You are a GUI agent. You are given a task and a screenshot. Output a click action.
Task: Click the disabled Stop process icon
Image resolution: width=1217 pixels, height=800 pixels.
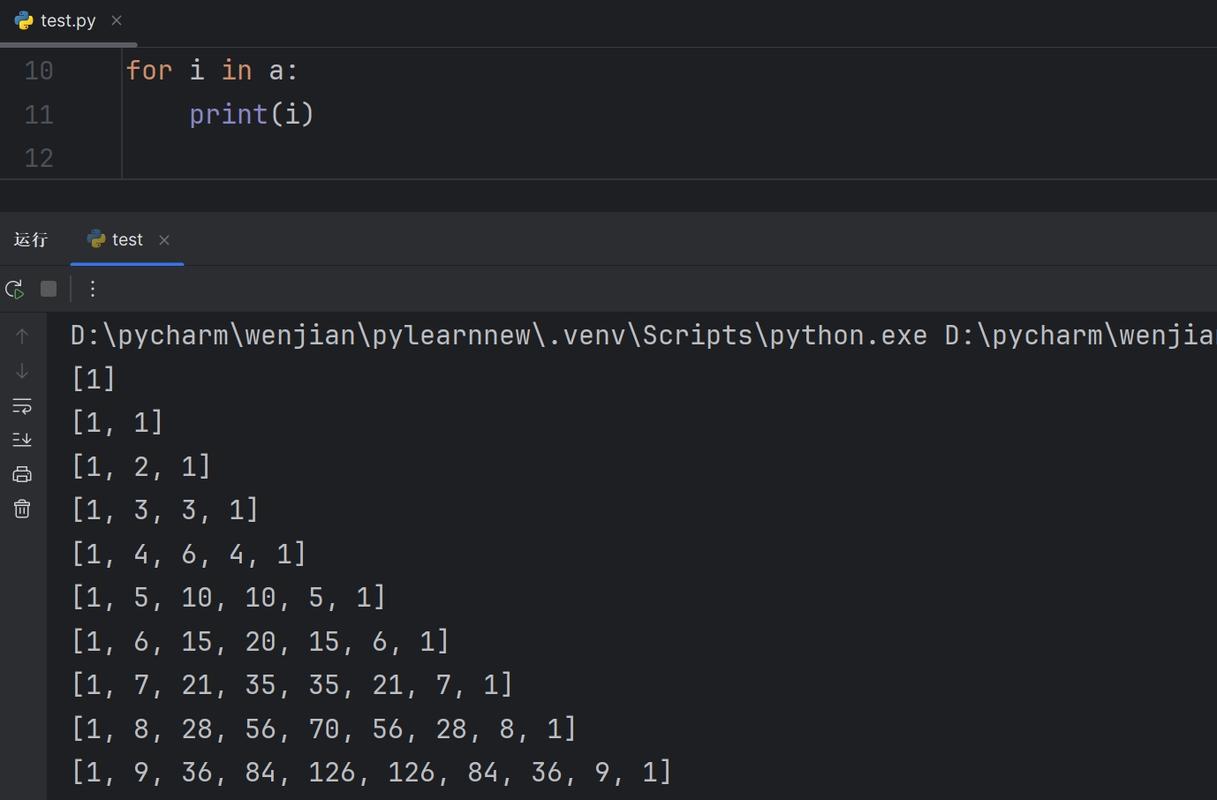[48, 288]
